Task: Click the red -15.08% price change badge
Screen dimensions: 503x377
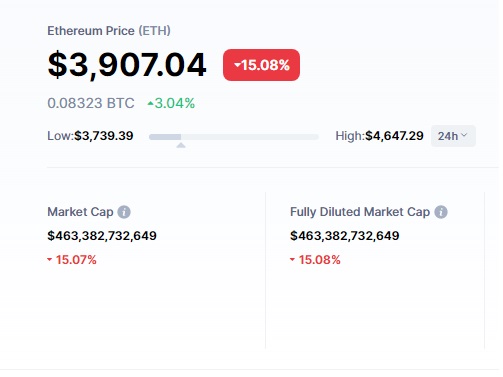Action: [261, 65]
